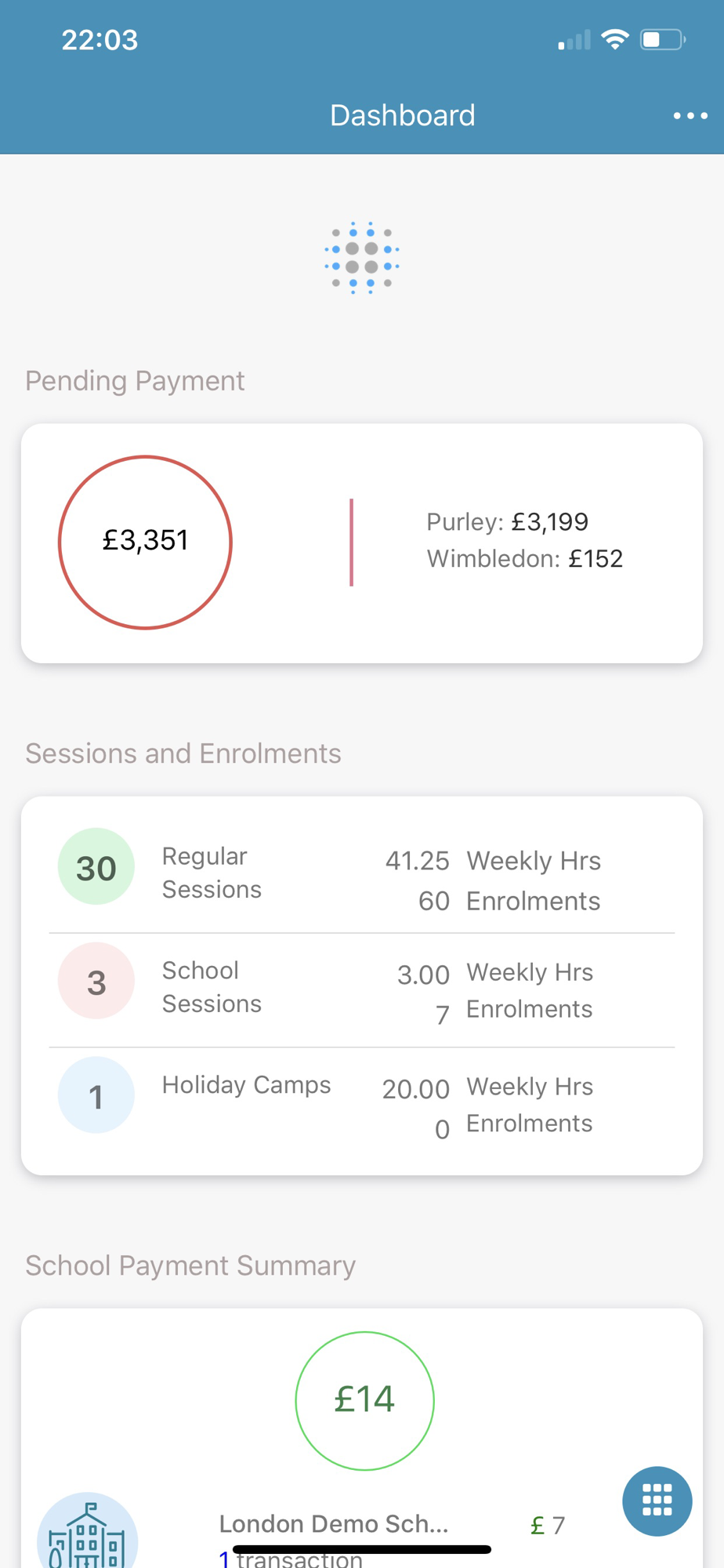Tap the green 30 regular sessions badge

[96, 866]
